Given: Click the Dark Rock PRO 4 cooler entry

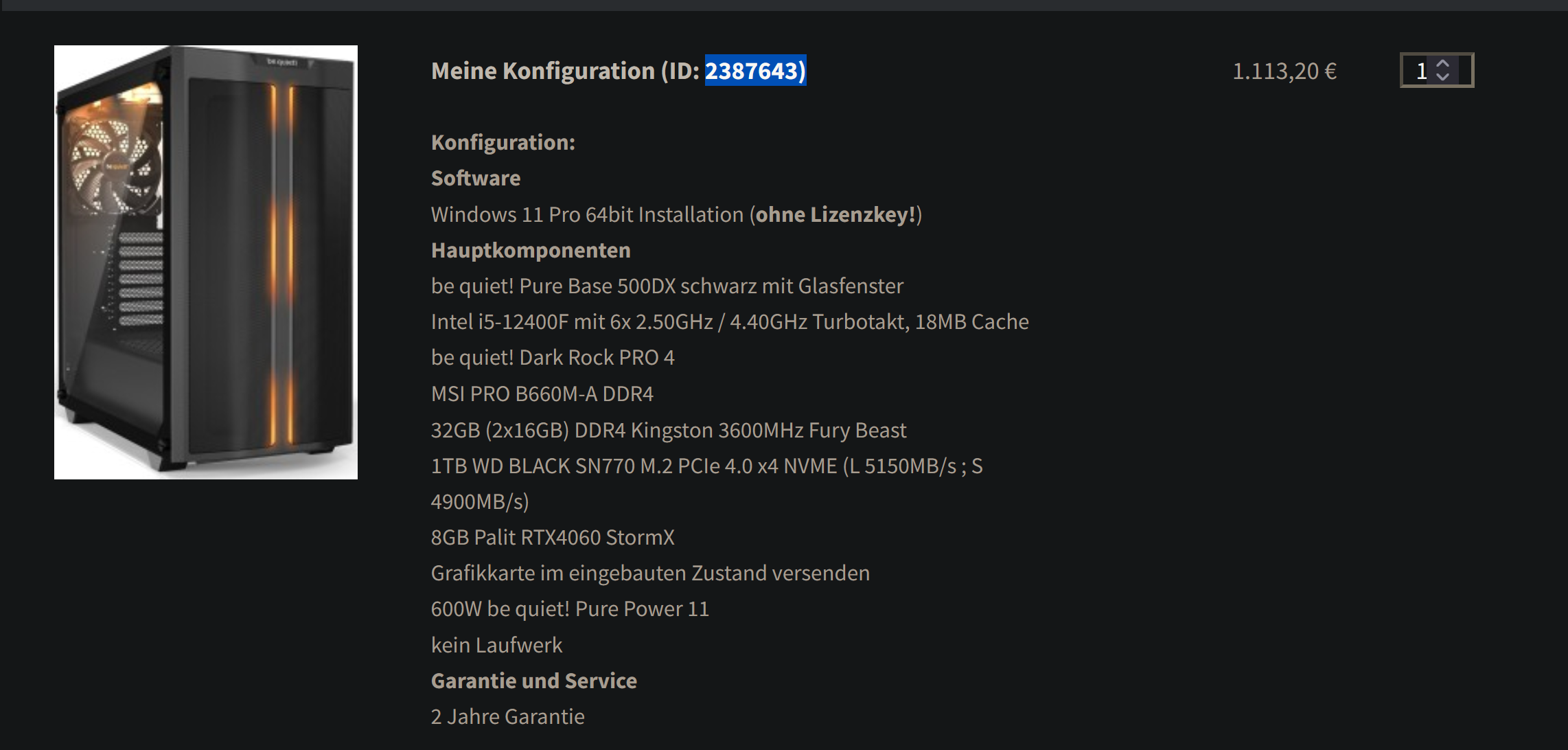Looking at the screenshot, I should coord(552,357).
